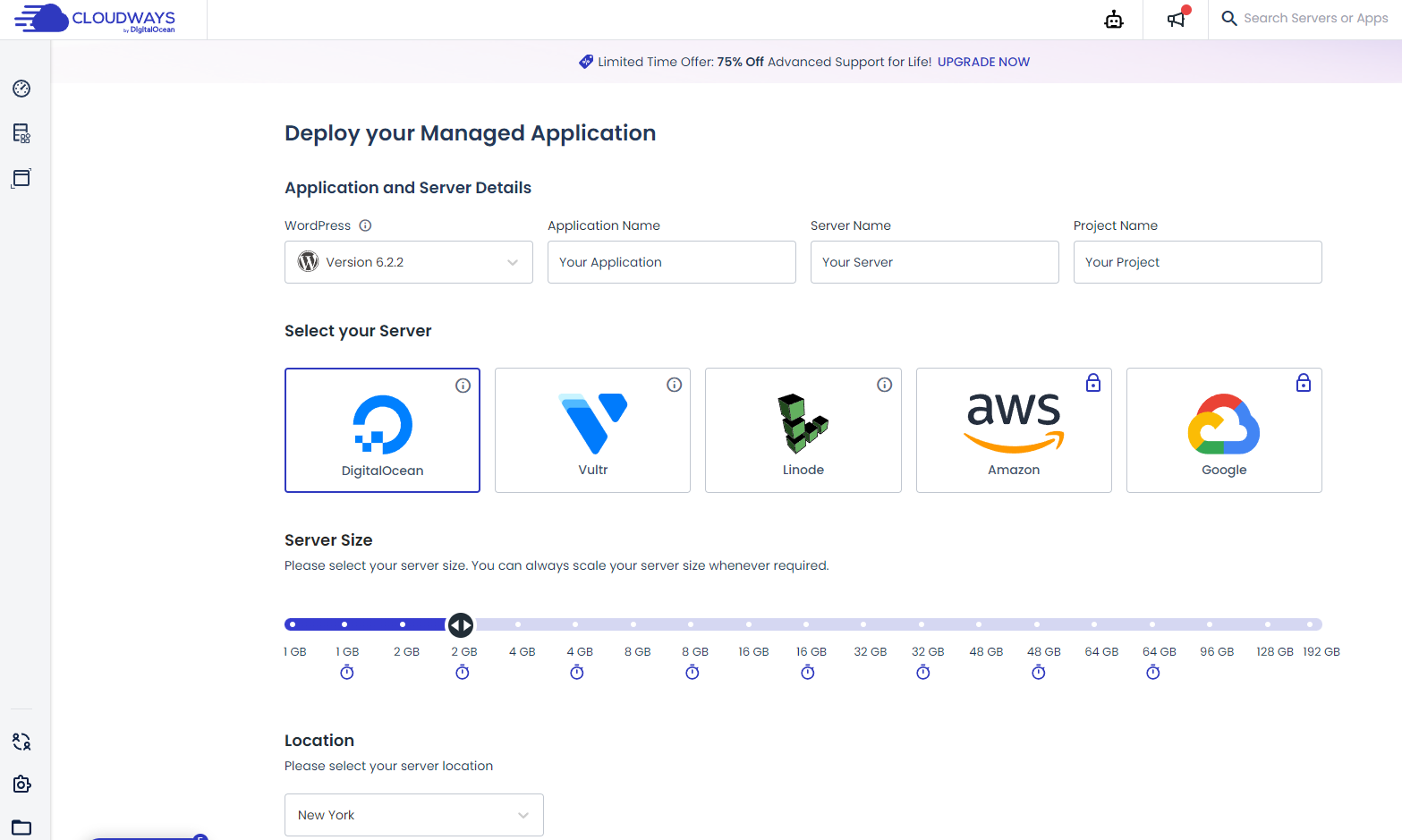Open the announcements megaphone icon
Viewport: 1402px width, 840px height.
(1177, 19)
